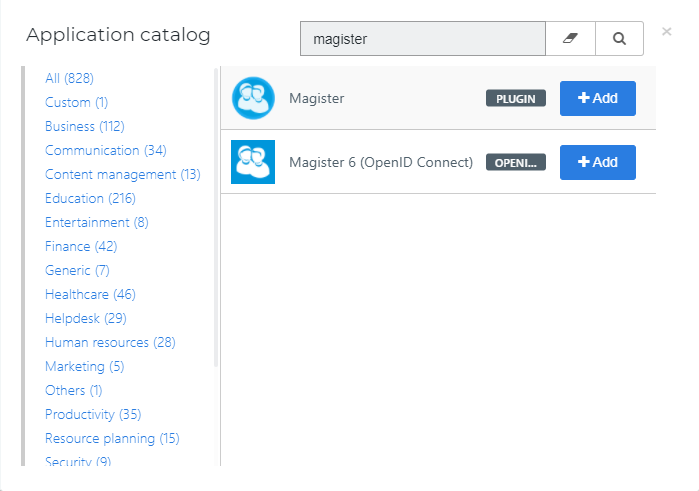
Task: Show Generic (7) applications
Action: tap(77, 271)
